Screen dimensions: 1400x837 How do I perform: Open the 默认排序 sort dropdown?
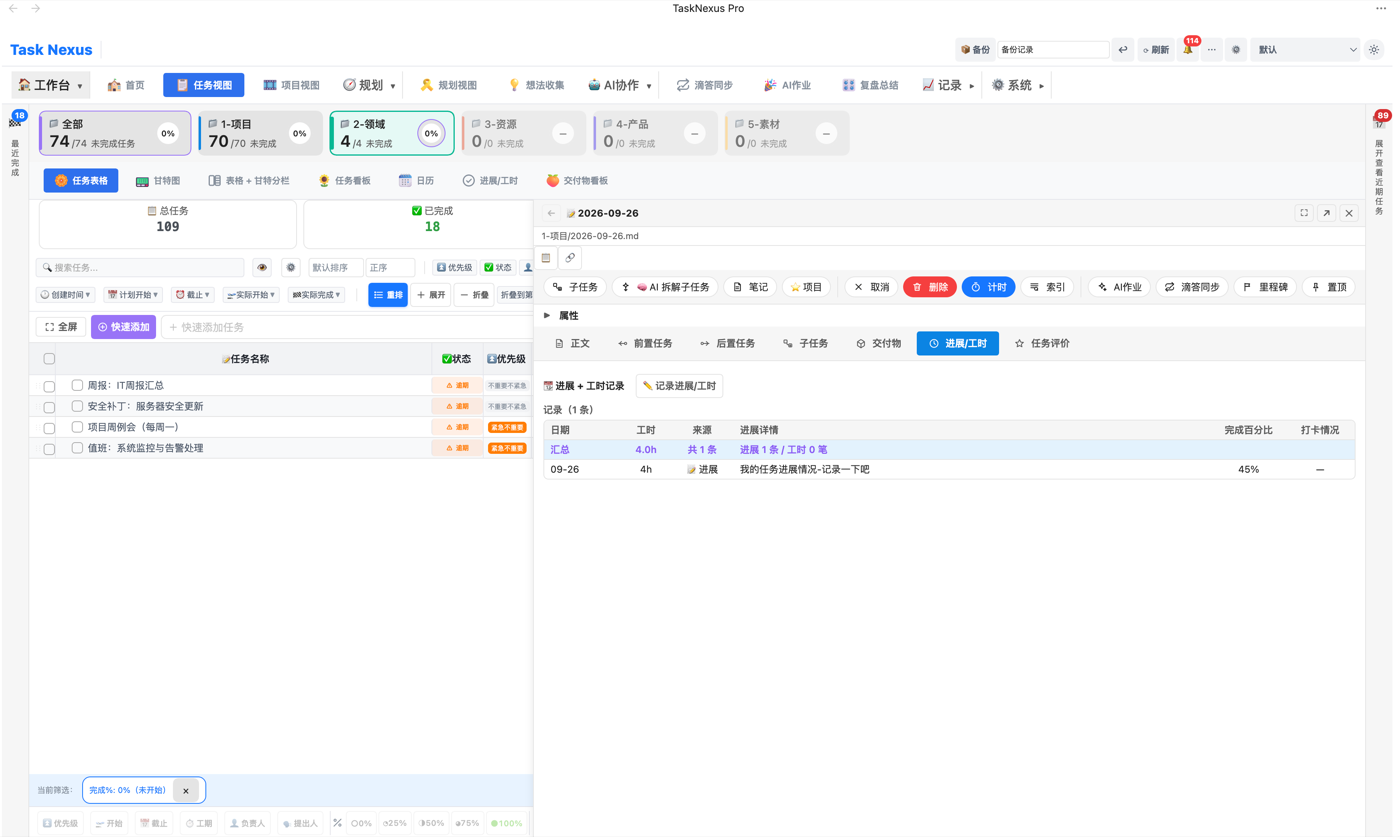tap(335, 268)
